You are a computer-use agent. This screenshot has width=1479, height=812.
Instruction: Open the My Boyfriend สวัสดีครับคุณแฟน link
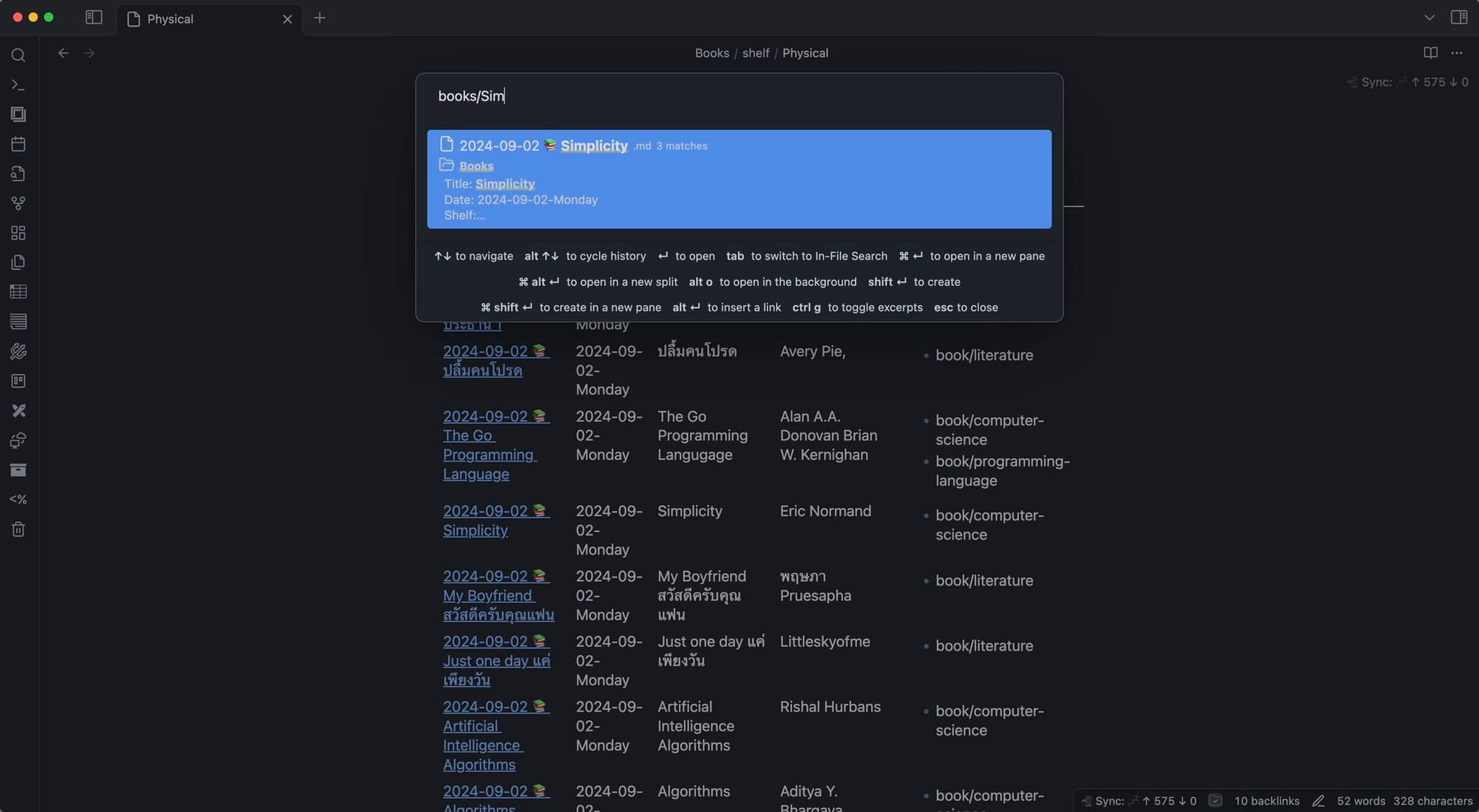(498, 595)
